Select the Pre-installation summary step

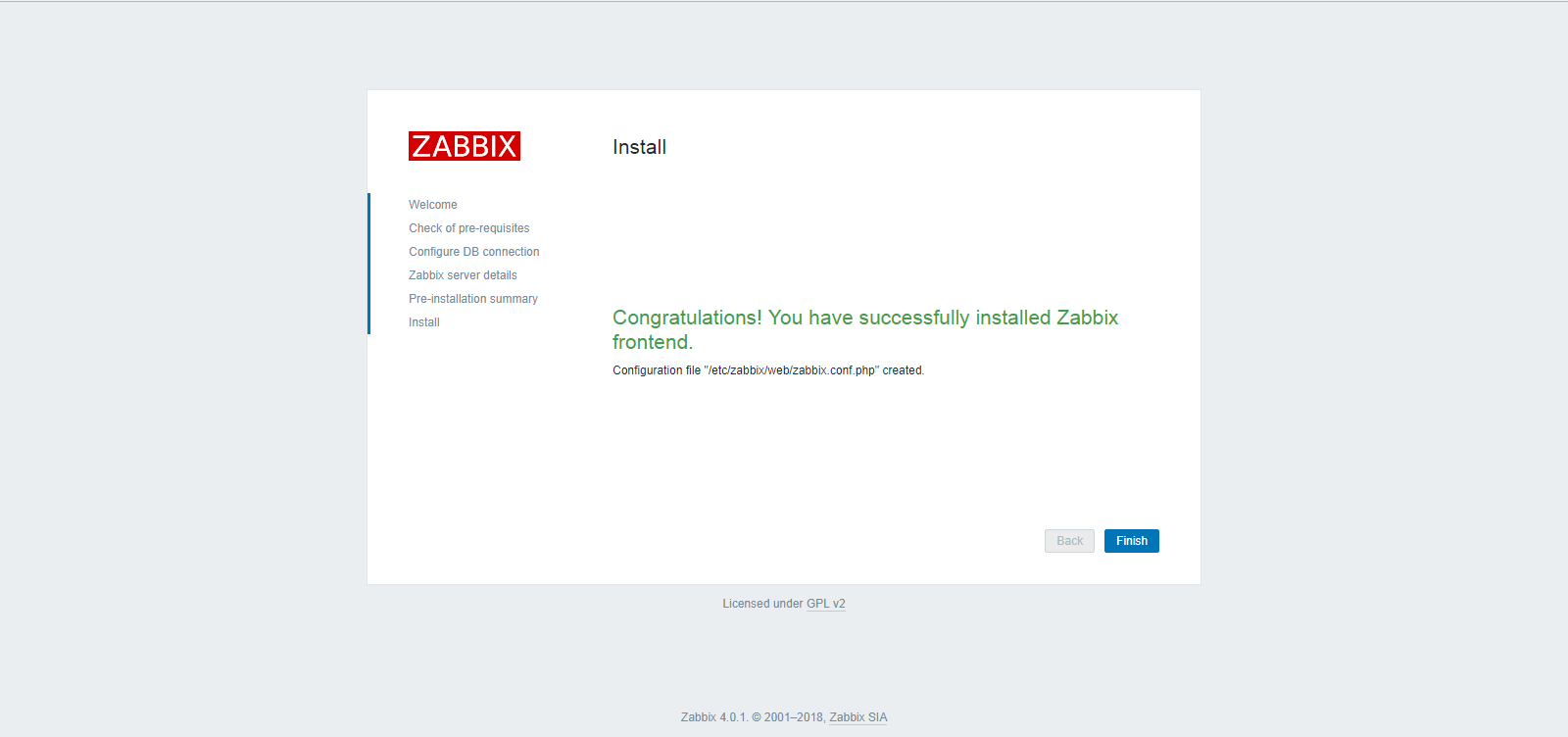473,299
